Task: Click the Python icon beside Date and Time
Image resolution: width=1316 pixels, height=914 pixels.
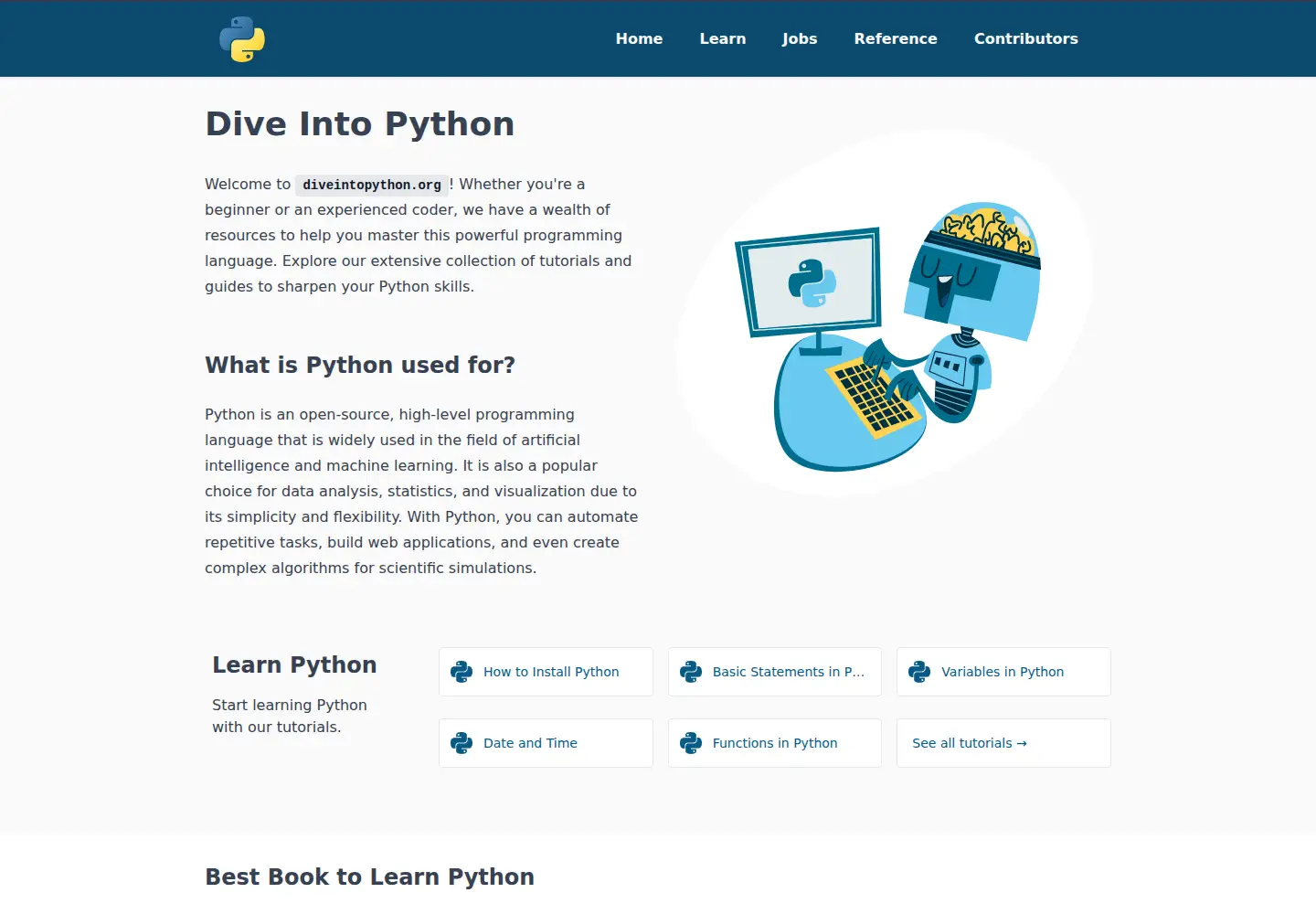Action: pyautogui.click(x=462, y=743)
